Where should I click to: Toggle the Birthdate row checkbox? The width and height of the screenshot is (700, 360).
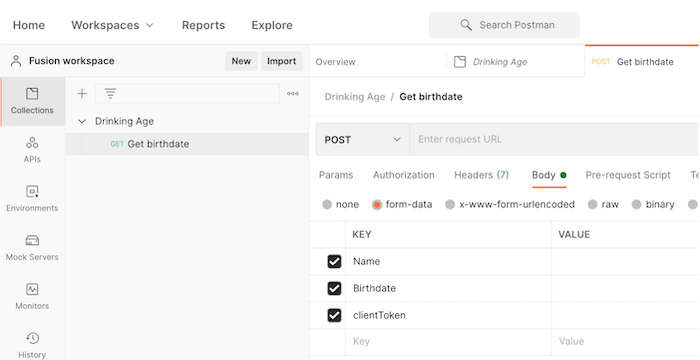click(x=334, y=289)
